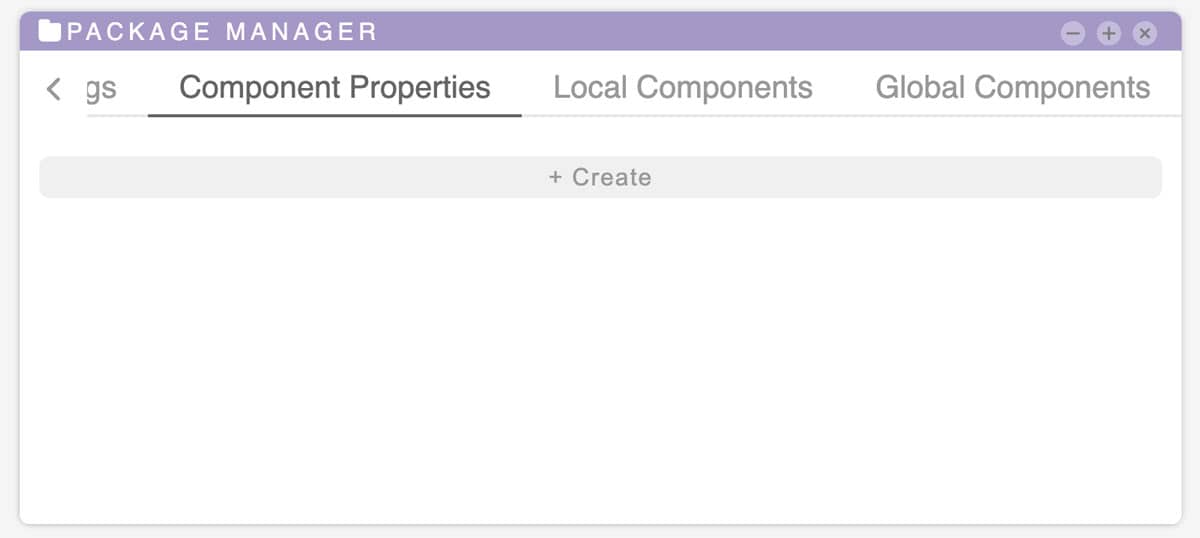Click the + Create button

click(x=600, y=177)
